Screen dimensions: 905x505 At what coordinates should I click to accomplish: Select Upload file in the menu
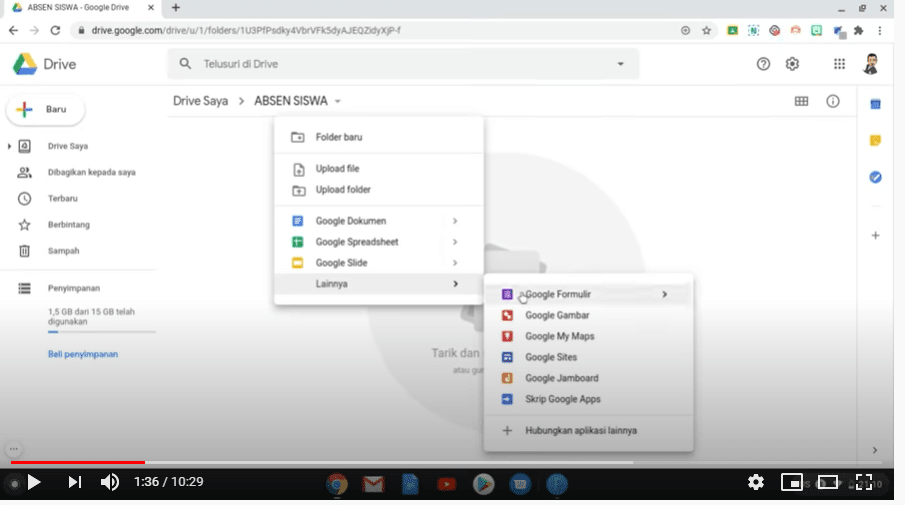379,169
